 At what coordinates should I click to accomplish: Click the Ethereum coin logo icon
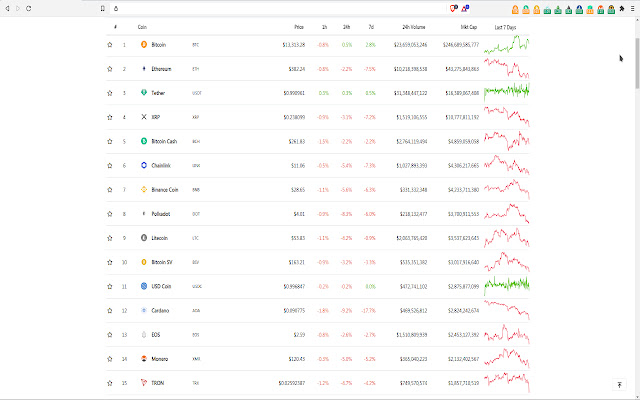coord(144,69)
